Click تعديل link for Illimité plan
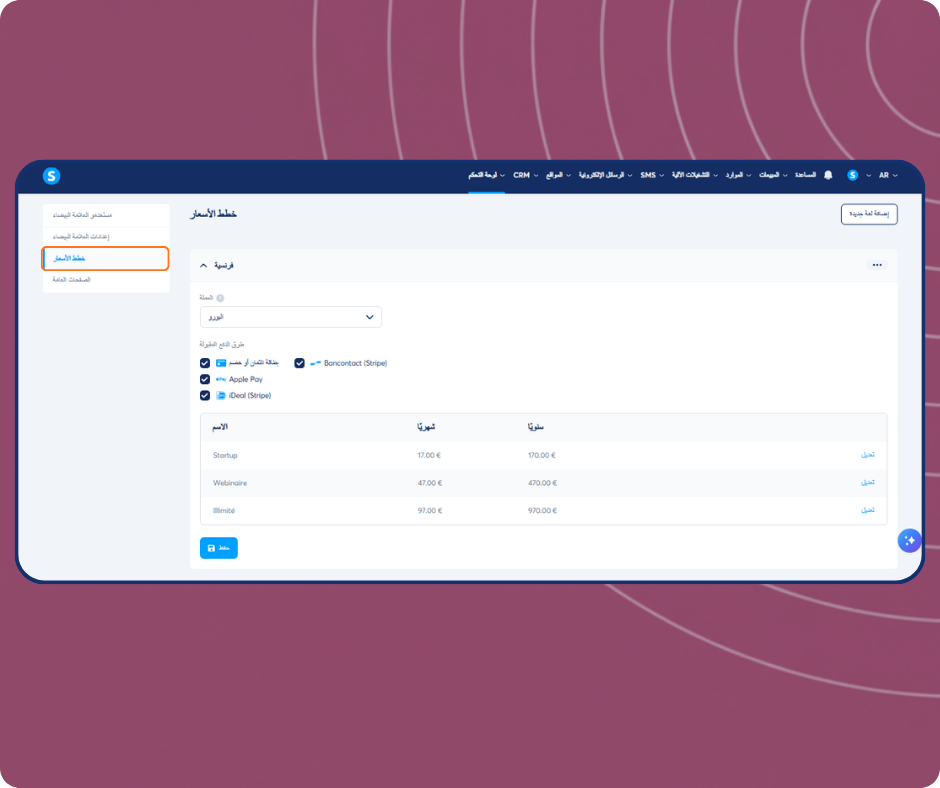Image resolution: width=940 pixels, height=788 pixels. [x=867, y=510]
